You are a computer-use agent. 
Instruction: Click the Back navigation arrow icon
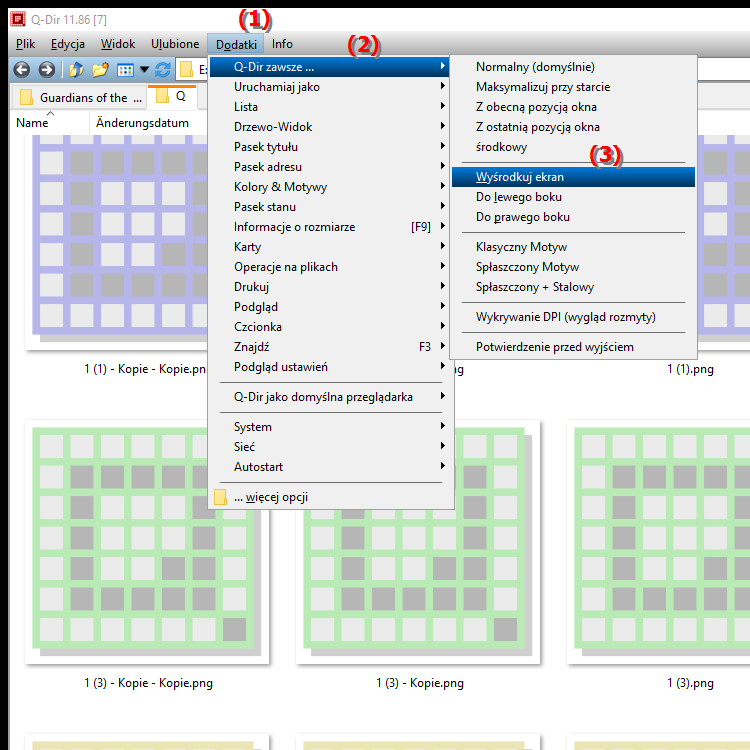click(x=22, y=70)
